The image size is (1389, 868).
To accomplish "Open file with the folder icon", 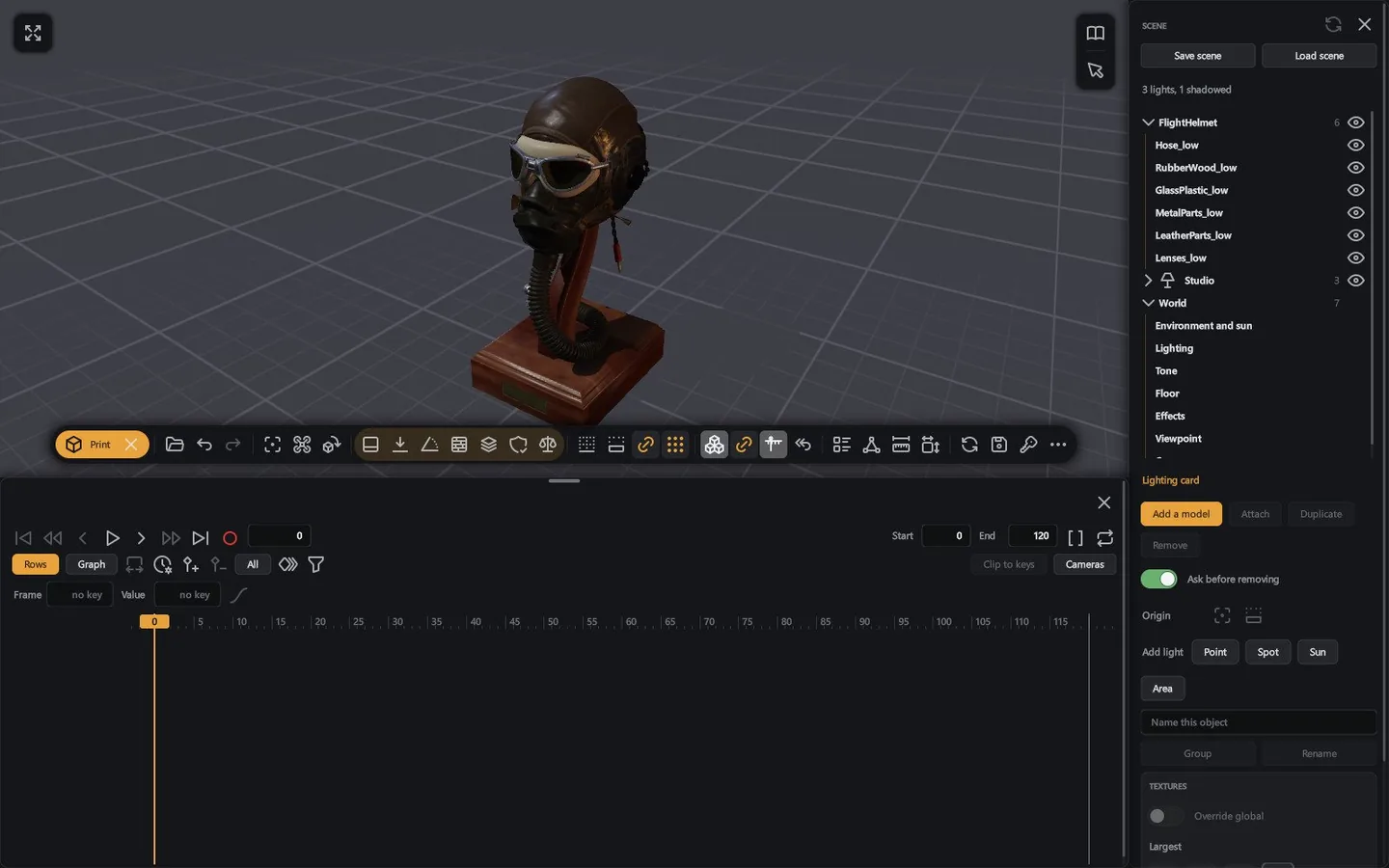I will (x=175, y=445).
